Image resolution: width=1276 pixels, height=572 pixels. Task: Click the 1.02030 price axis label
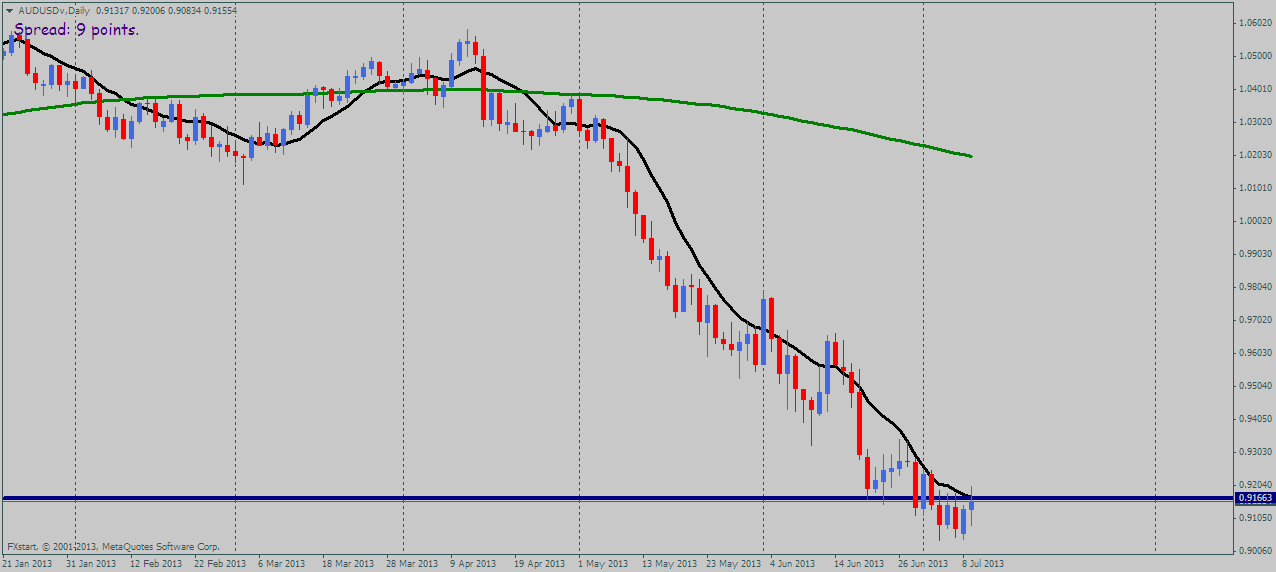pyautogui.click(x=1255, y=155)
